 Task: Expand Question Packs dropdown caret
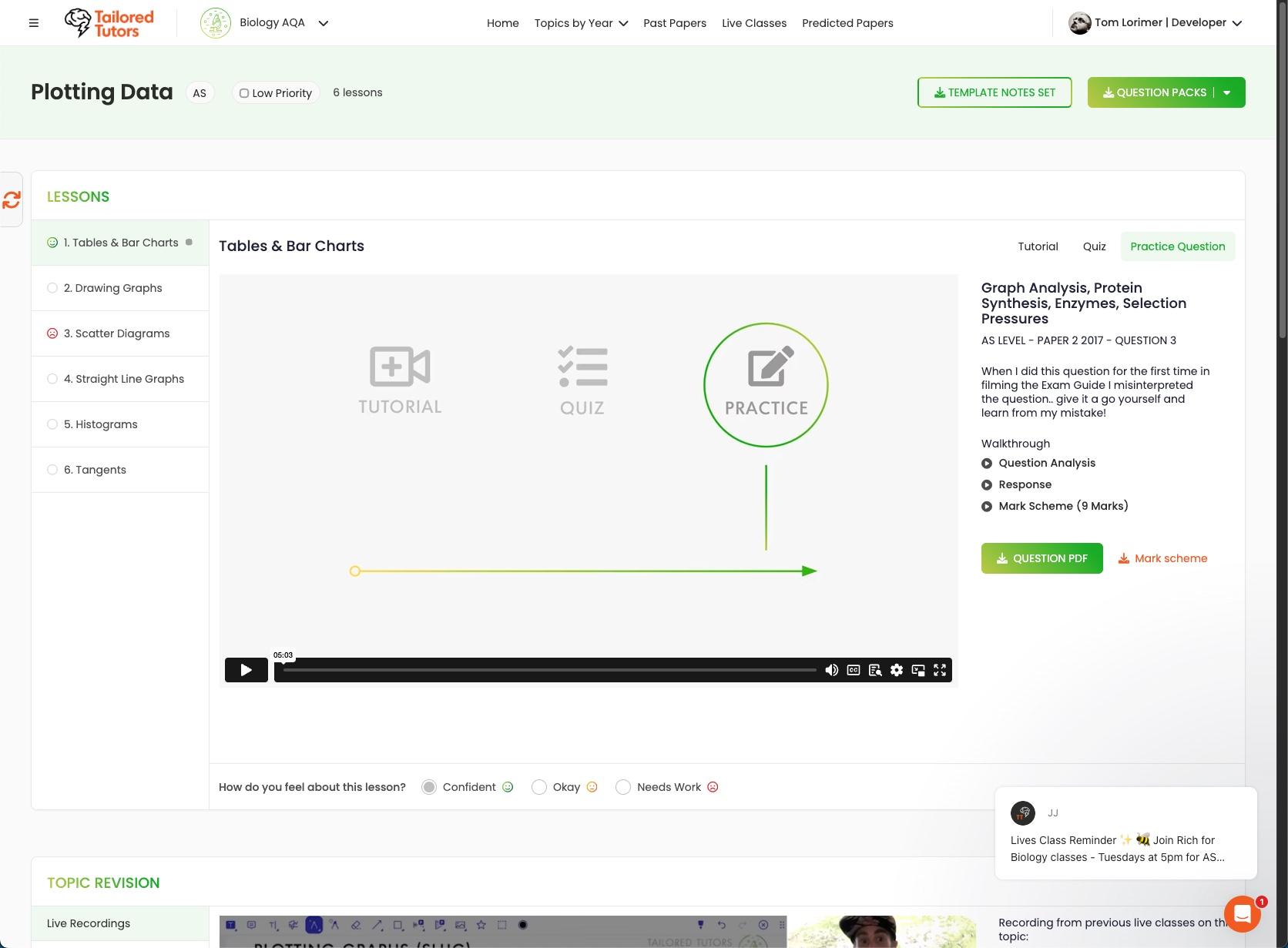click(x=1227, y=92)
